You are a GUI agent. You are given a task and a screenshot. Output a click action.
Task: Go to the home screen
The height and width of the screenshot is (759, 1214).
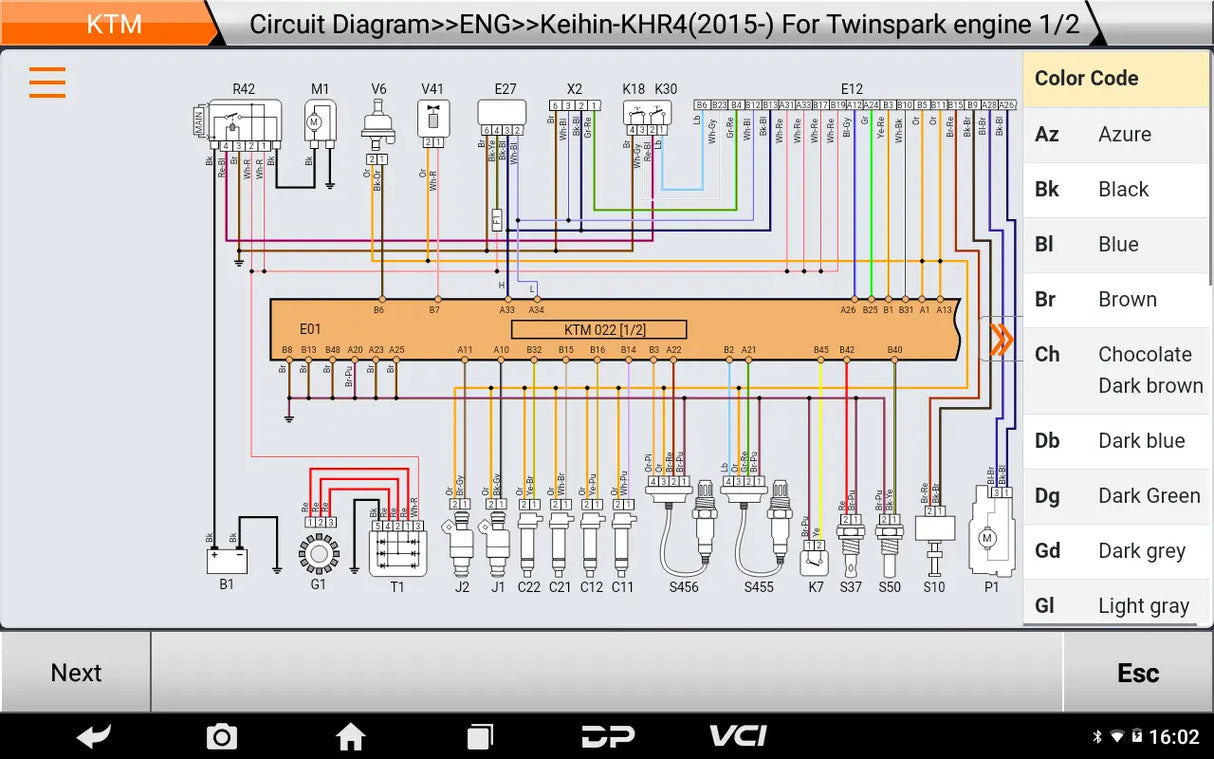point(350,737)
